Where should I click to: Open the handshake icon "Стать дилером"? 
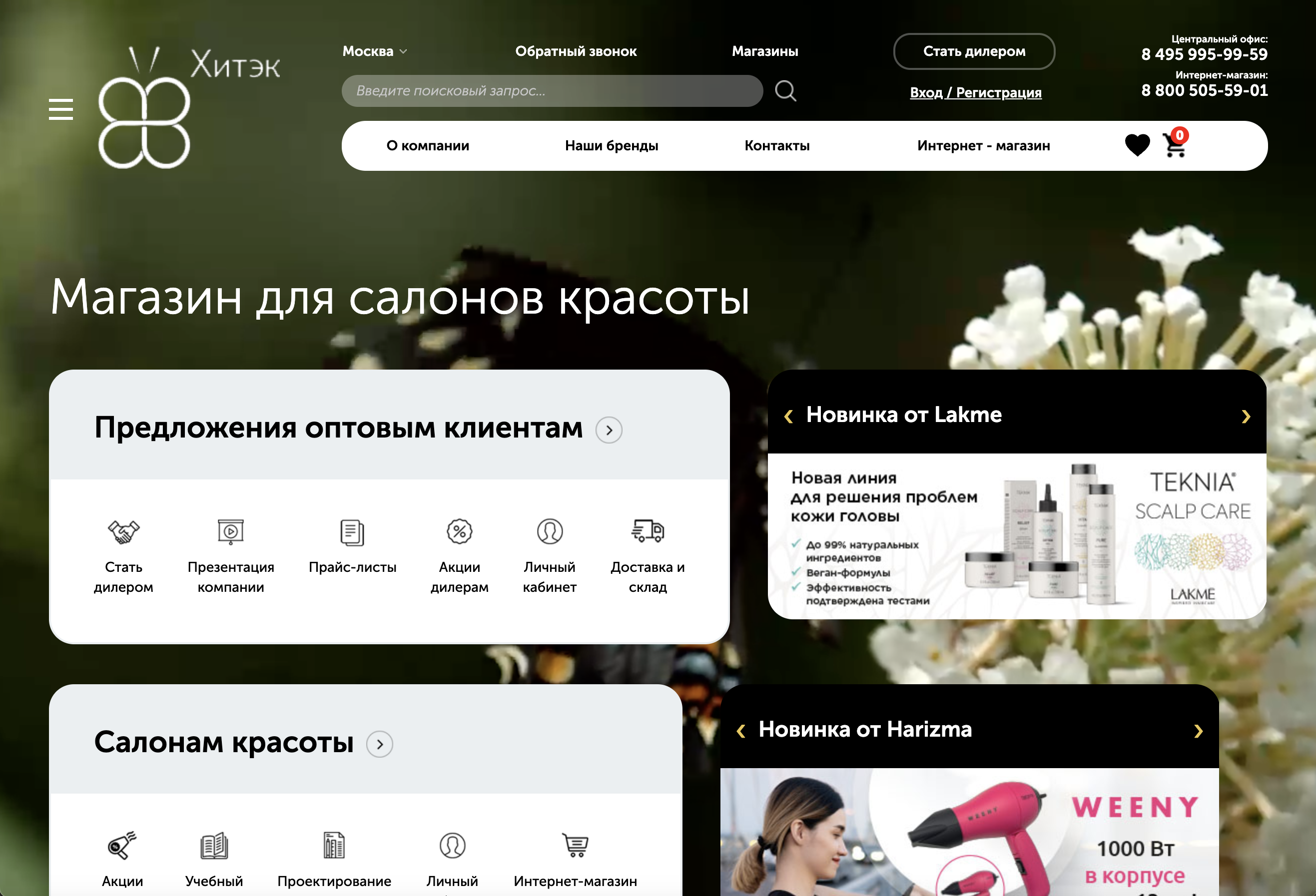(123, 532)
